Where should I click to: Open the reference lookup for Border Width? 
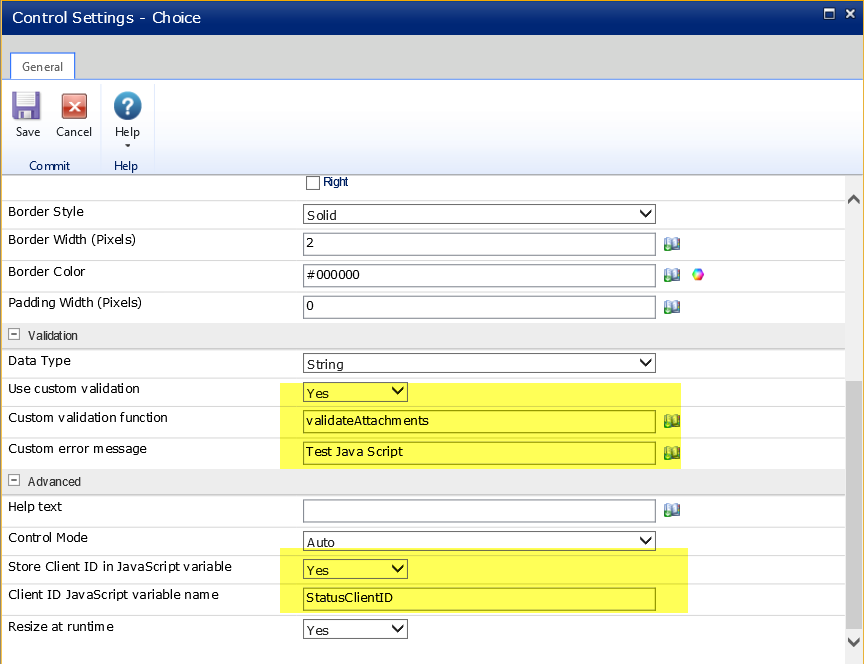coord(671,243)
